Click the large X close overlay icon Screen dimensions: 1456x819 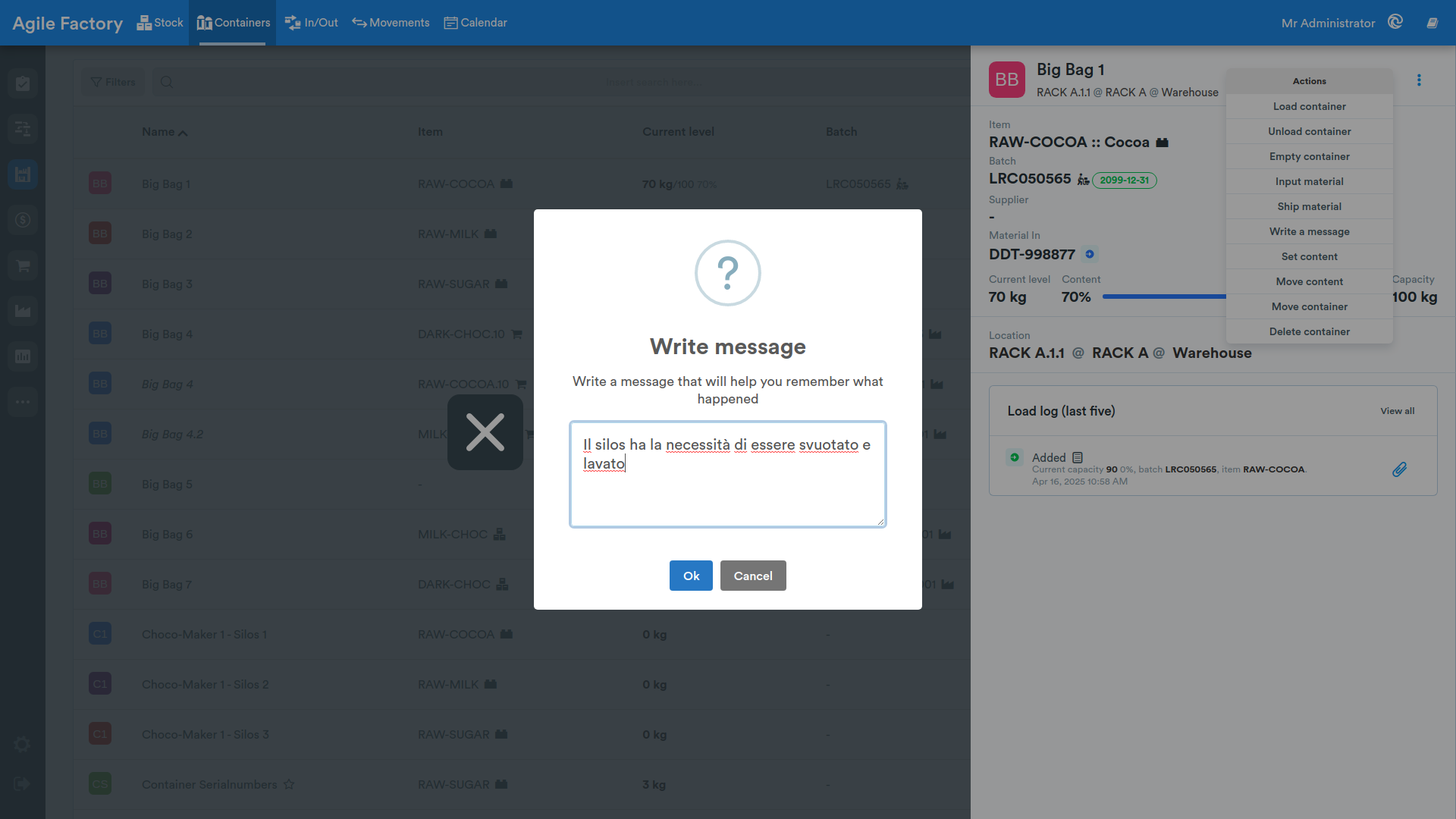click(485, 432)
